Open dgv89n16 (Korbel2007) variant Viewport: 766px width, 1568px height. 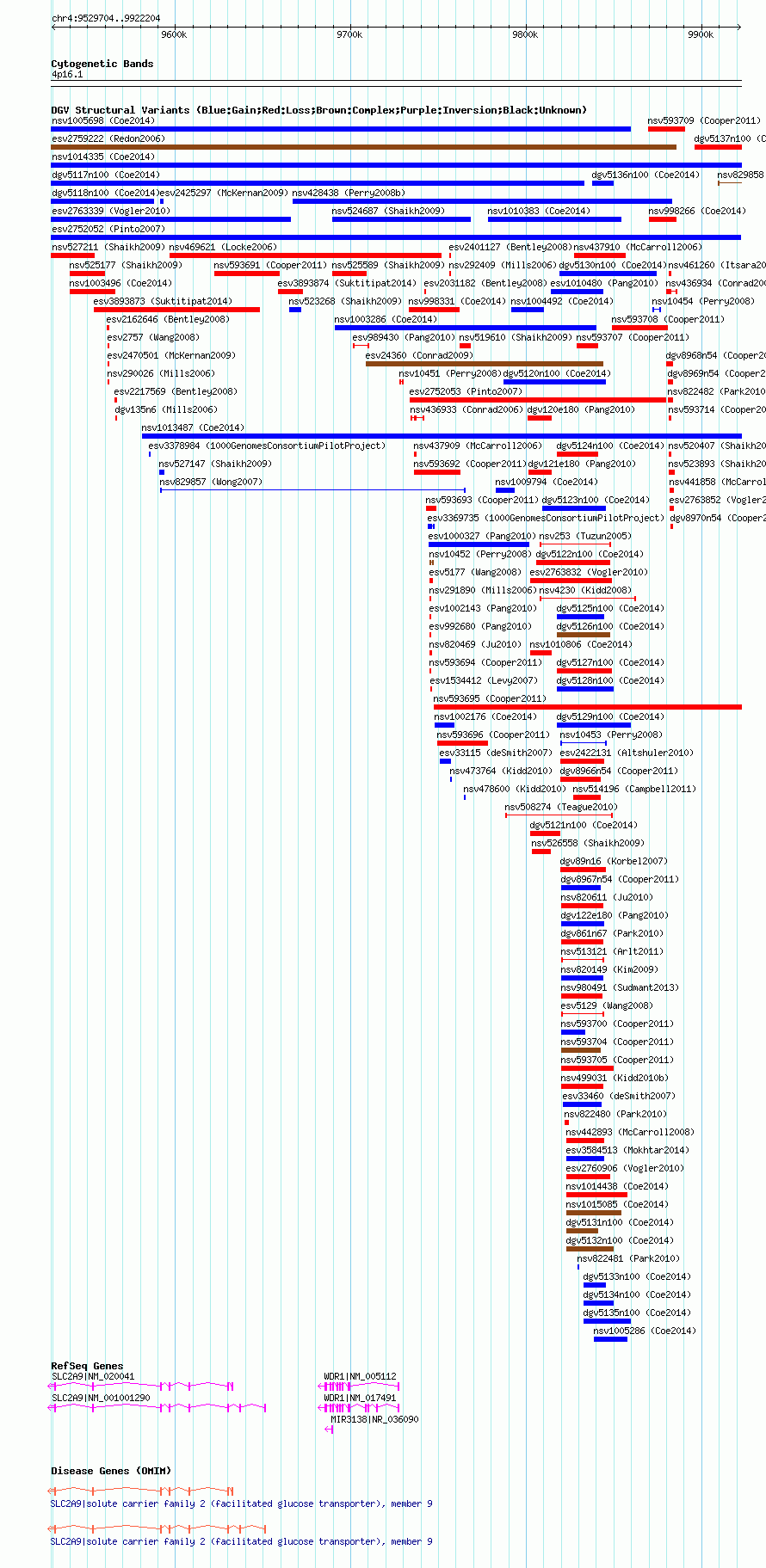pyautogui.click(x=614, y=861)
